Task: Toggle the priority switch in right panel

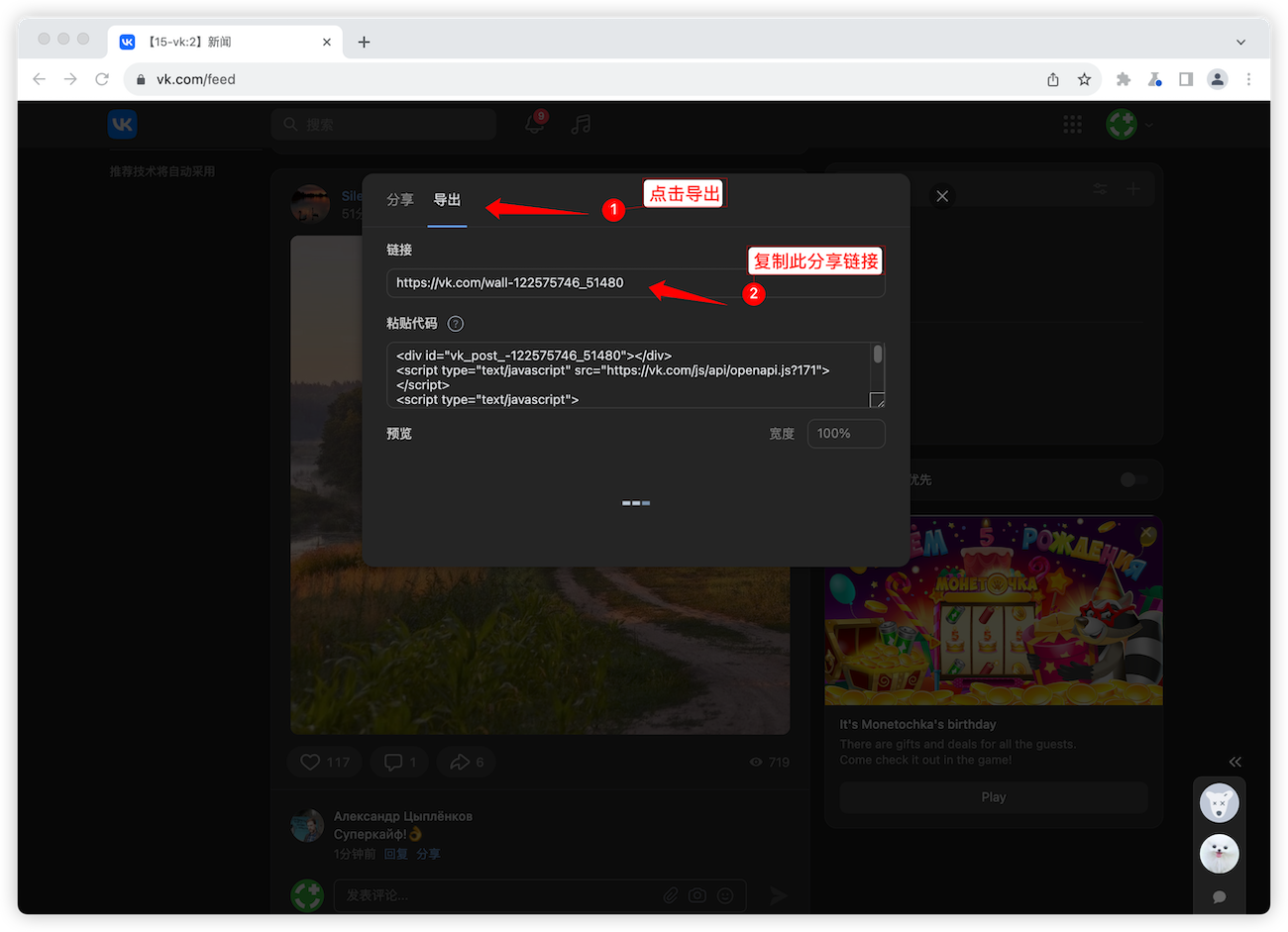Action: [x=1133, y=479]
